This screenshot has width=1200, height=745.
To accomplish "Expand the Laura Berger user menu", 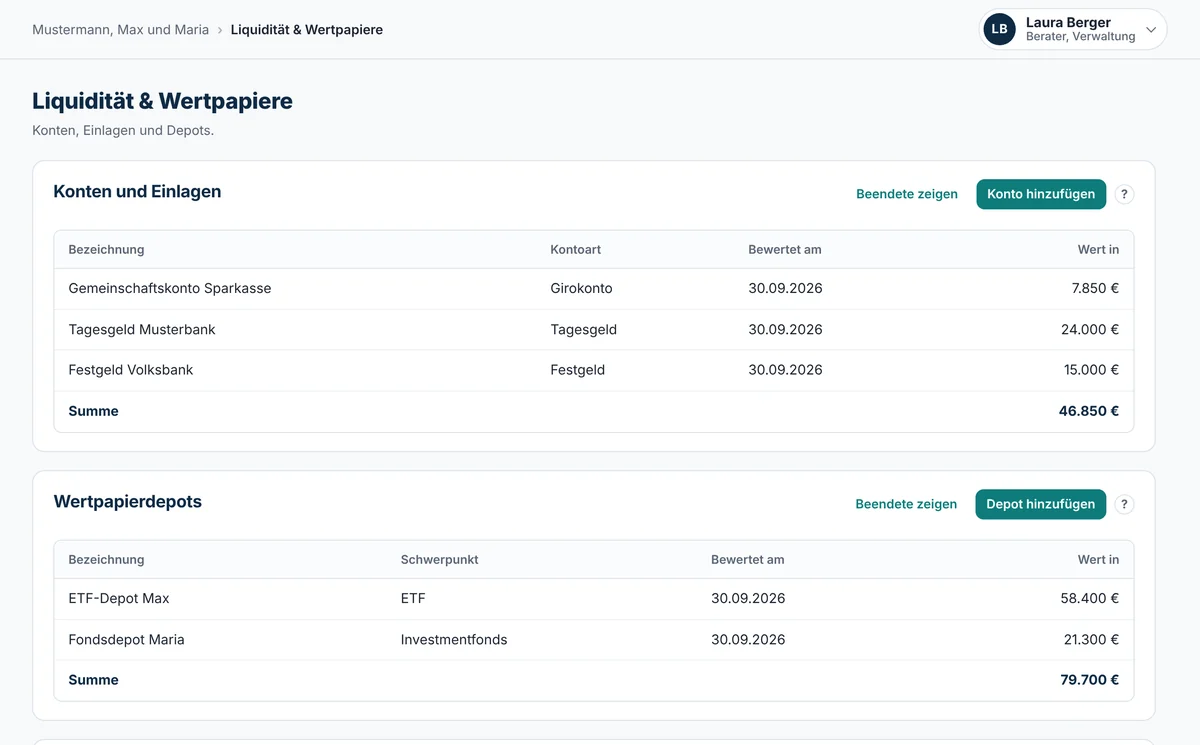I will click(1073, 29).
